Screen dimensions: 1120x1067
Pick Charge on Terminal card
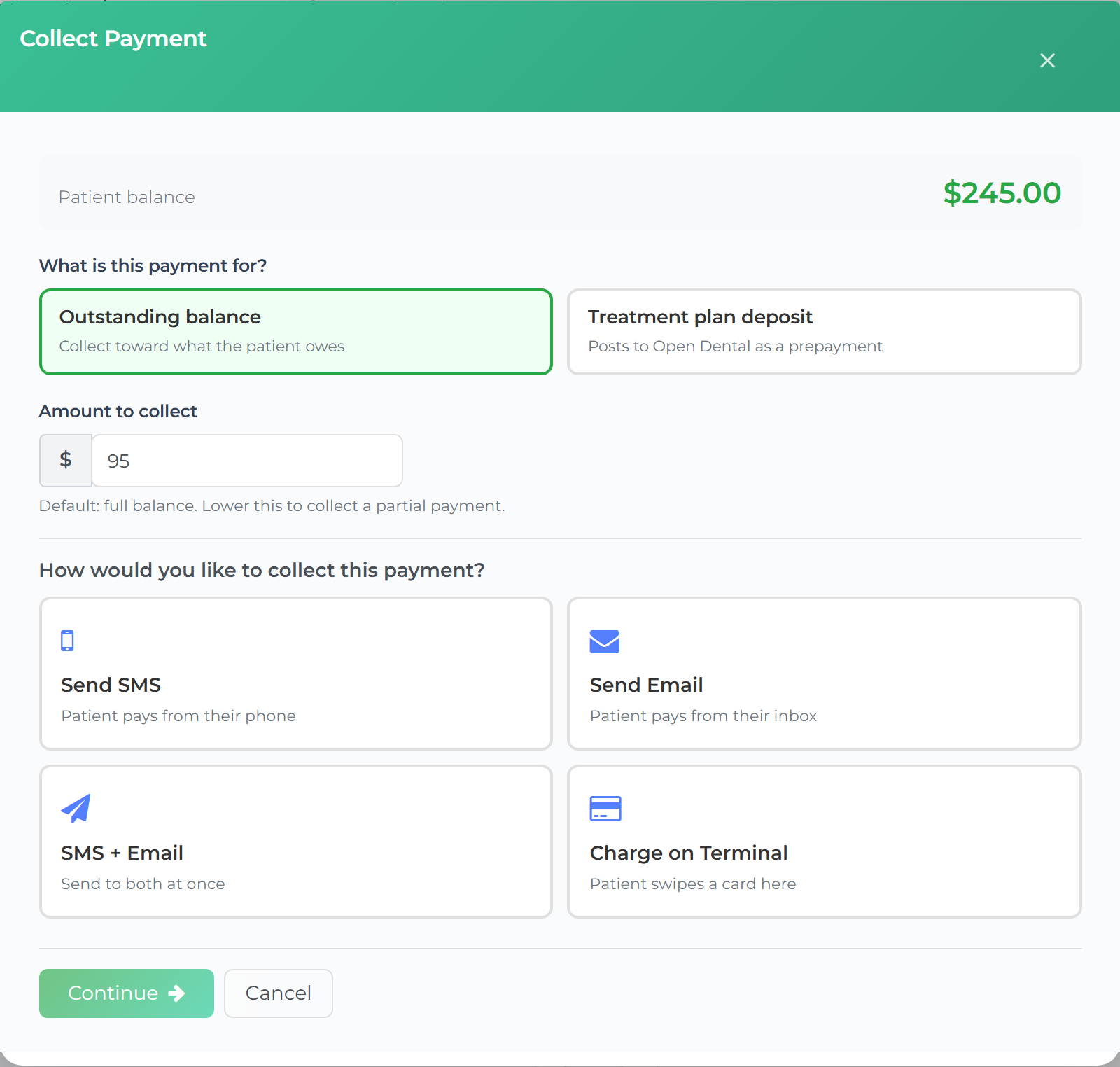[825, 842]
